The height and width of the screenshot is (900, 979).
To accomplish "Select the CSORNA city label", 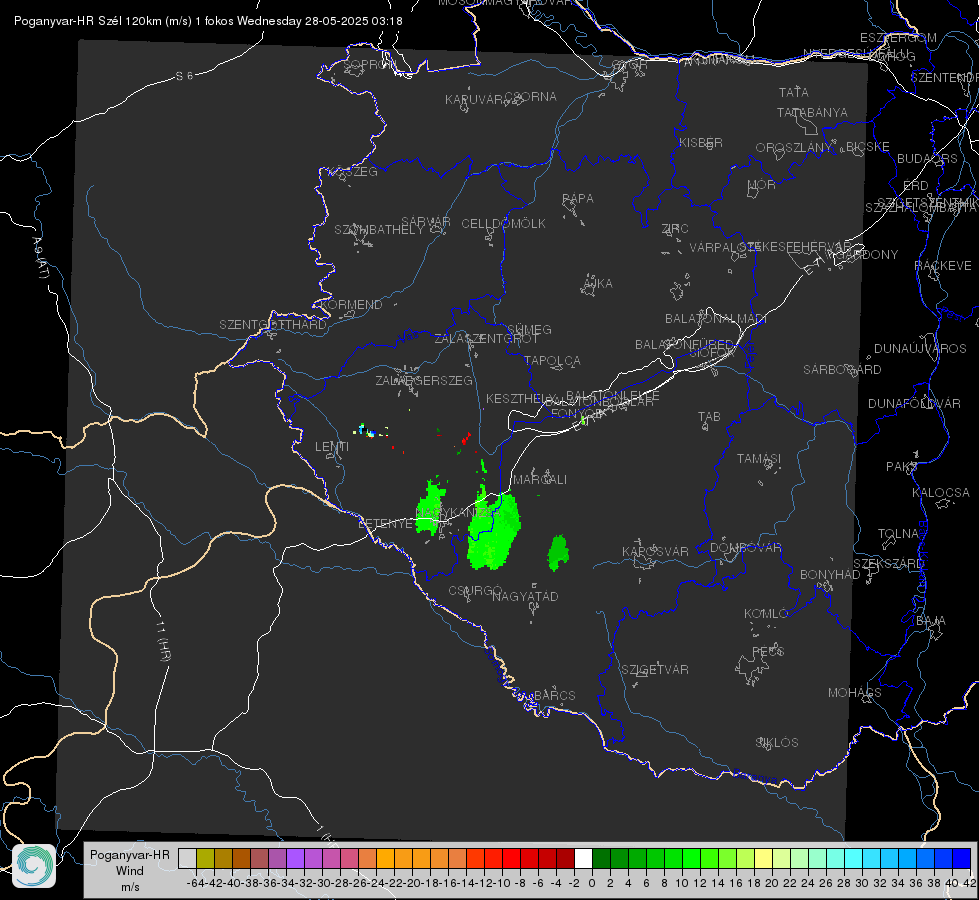I will coord(531,97).
